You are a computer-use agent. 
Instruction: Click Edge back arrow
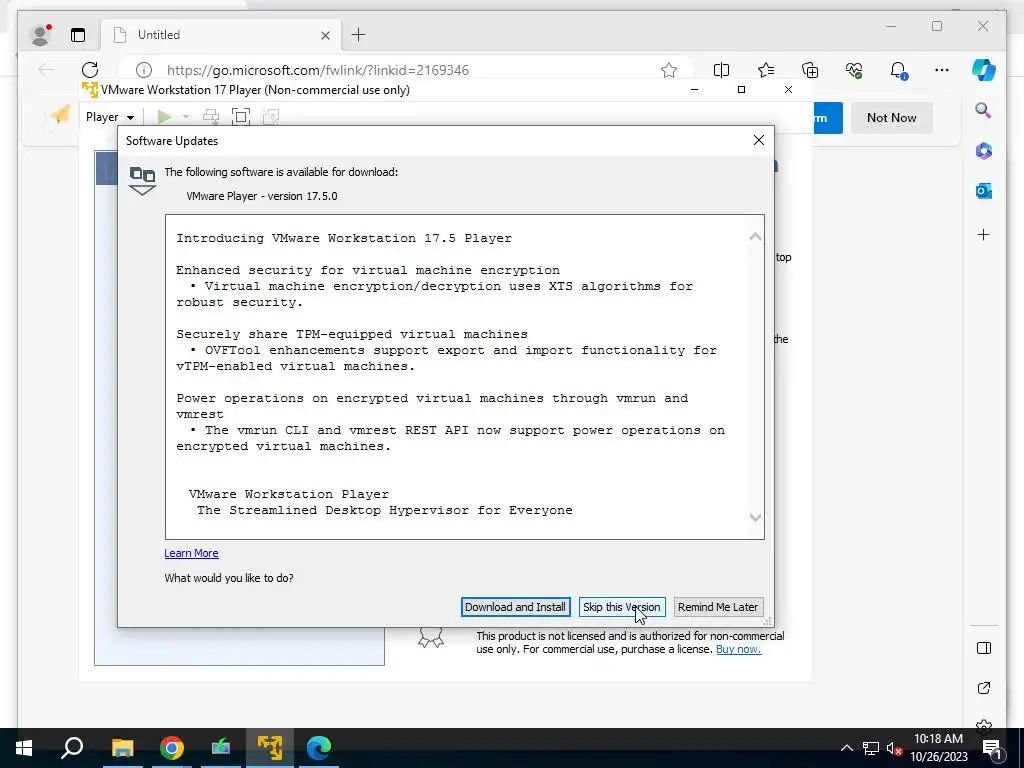(x=46, y=70)
